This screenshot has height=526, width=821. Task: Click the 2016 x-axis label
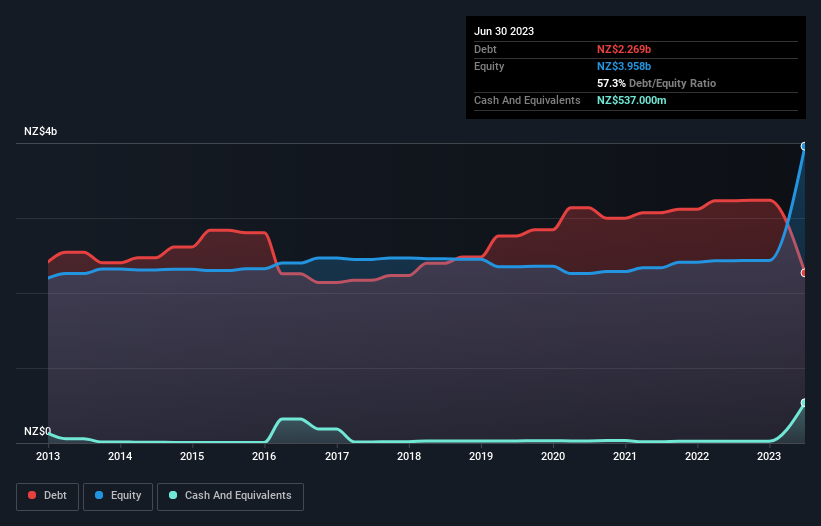coord(264,456)
